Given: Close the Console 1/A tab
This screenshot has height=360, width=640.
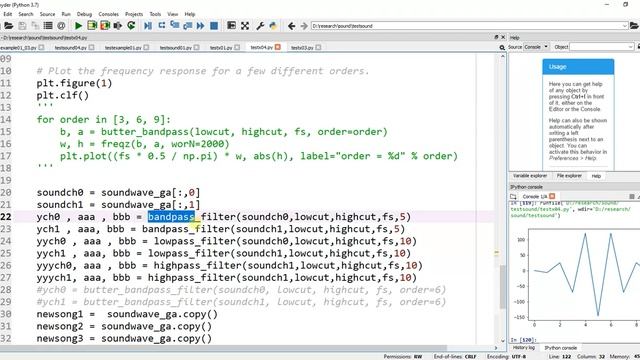Looking at the screenshot, I should [x=552, y=196].
